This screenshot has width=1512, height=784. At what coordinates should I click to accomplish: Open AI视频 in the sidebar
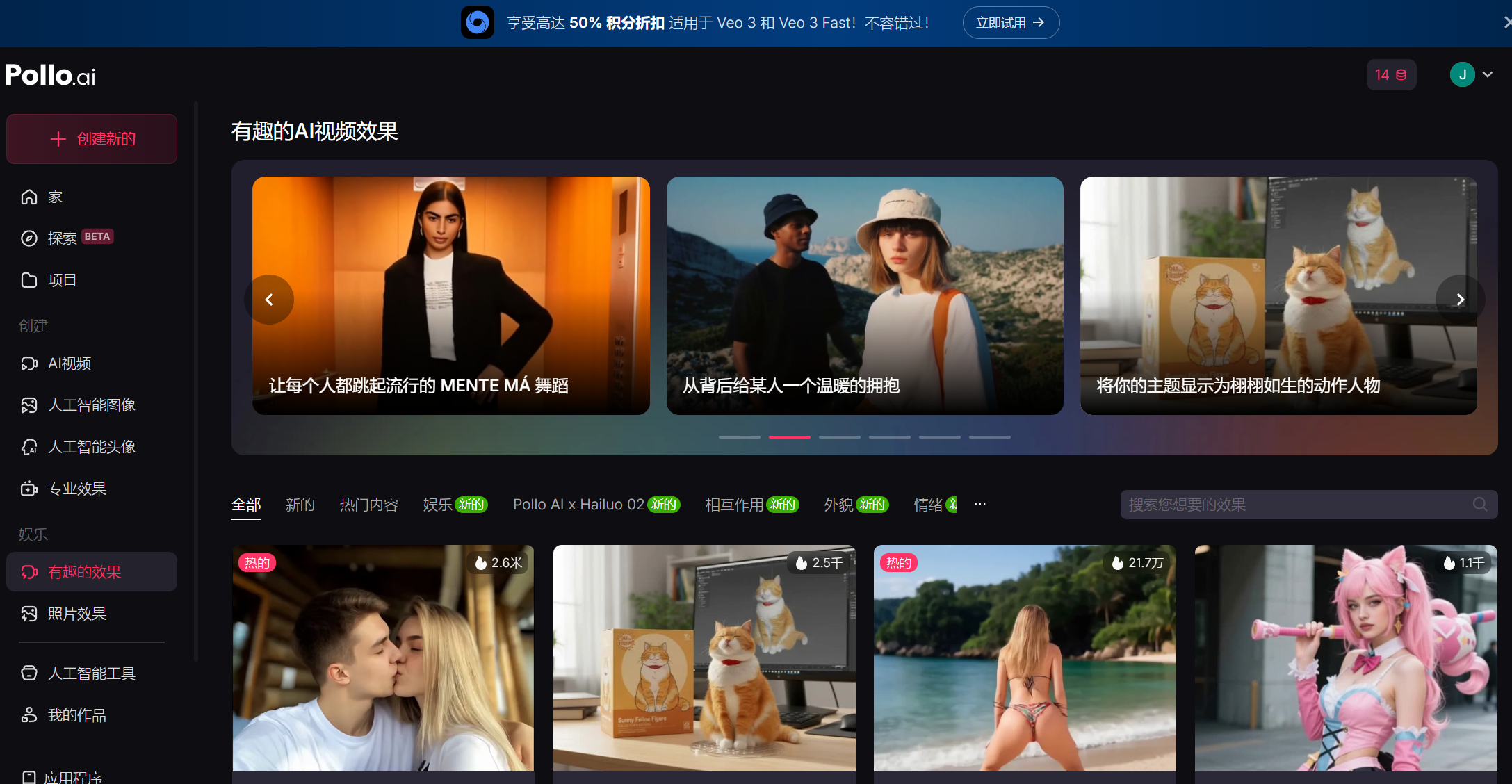pyautogui.click(x=92, y=364)
